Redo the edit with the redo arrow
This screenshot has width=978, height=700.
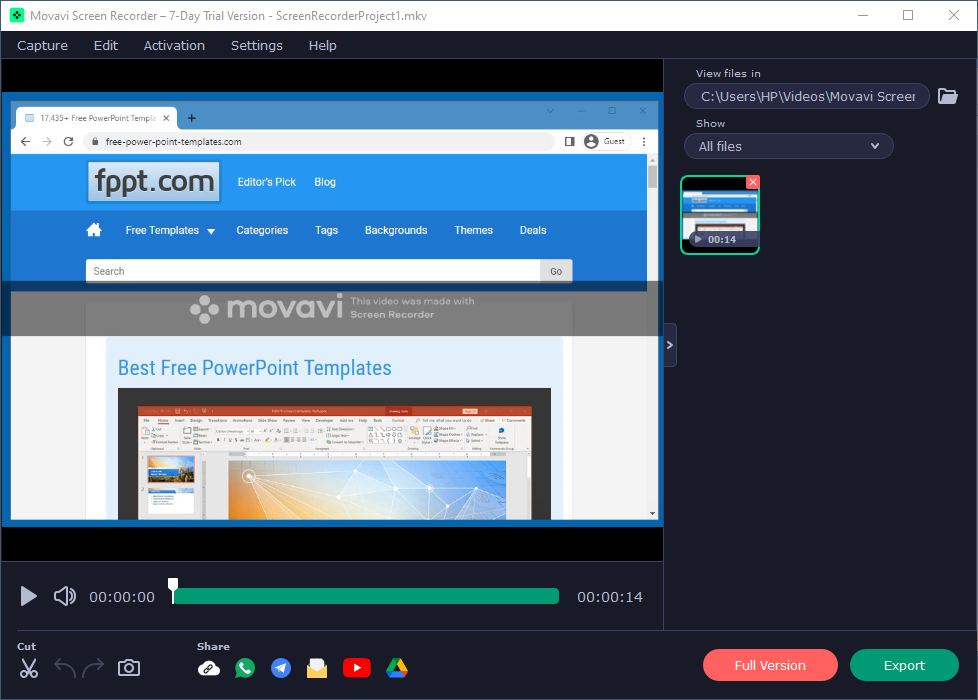coord(93,668)
